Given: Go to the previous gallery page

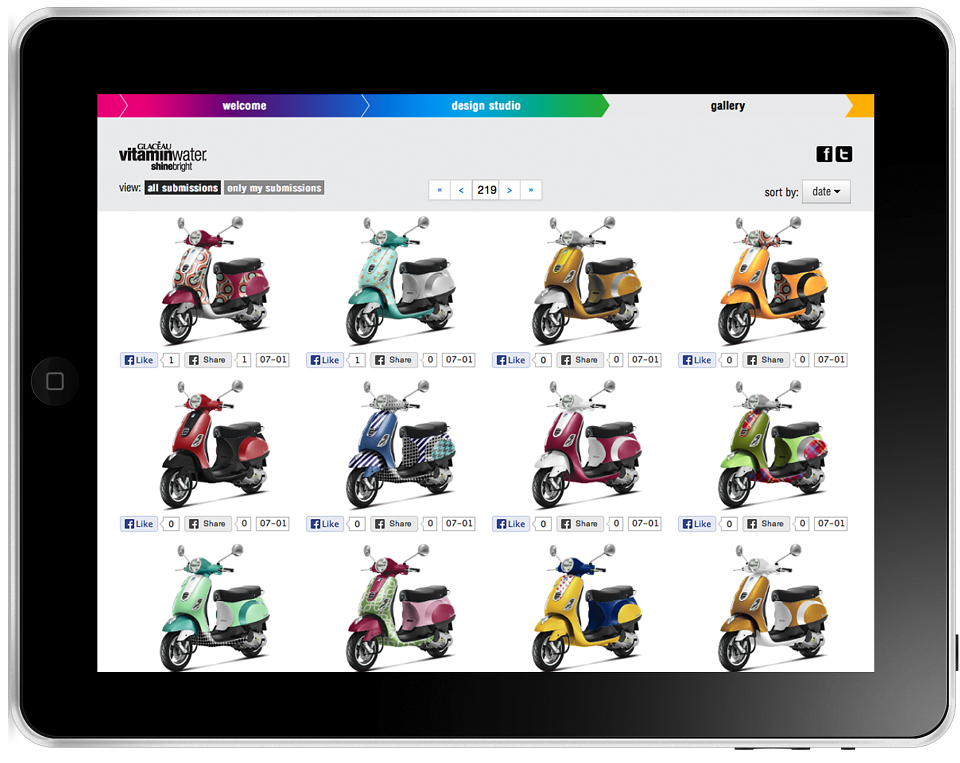Looking at the screenshot, I should click(x=461, y=190).
